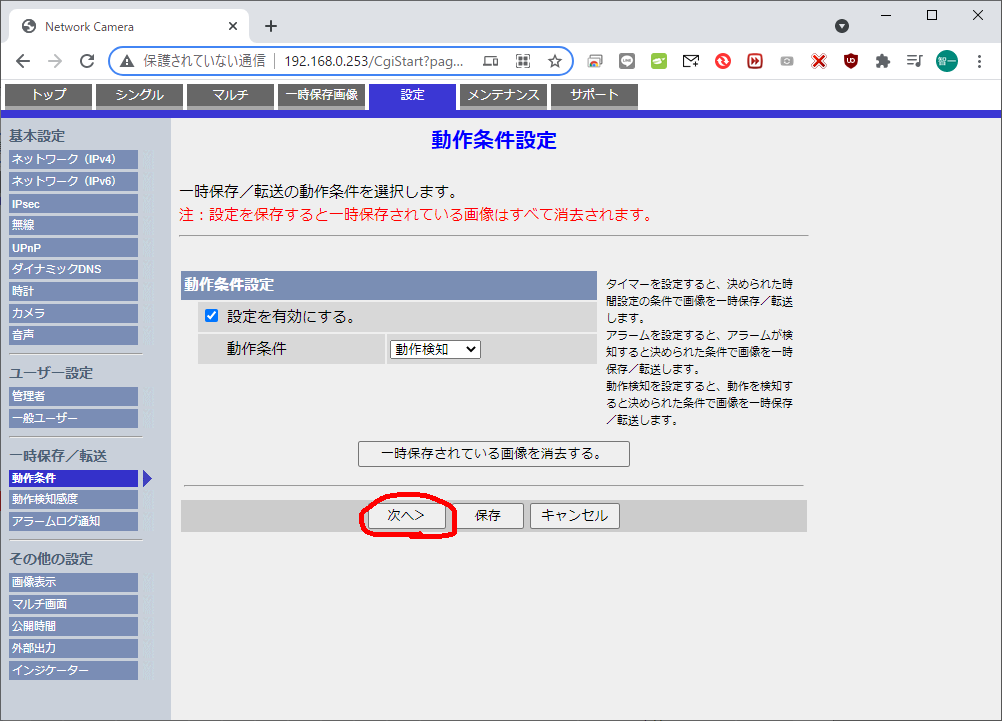Open the 動作条件 dropdown showing 動作検知
1002x721 pixels.
(x=435, y=349)
